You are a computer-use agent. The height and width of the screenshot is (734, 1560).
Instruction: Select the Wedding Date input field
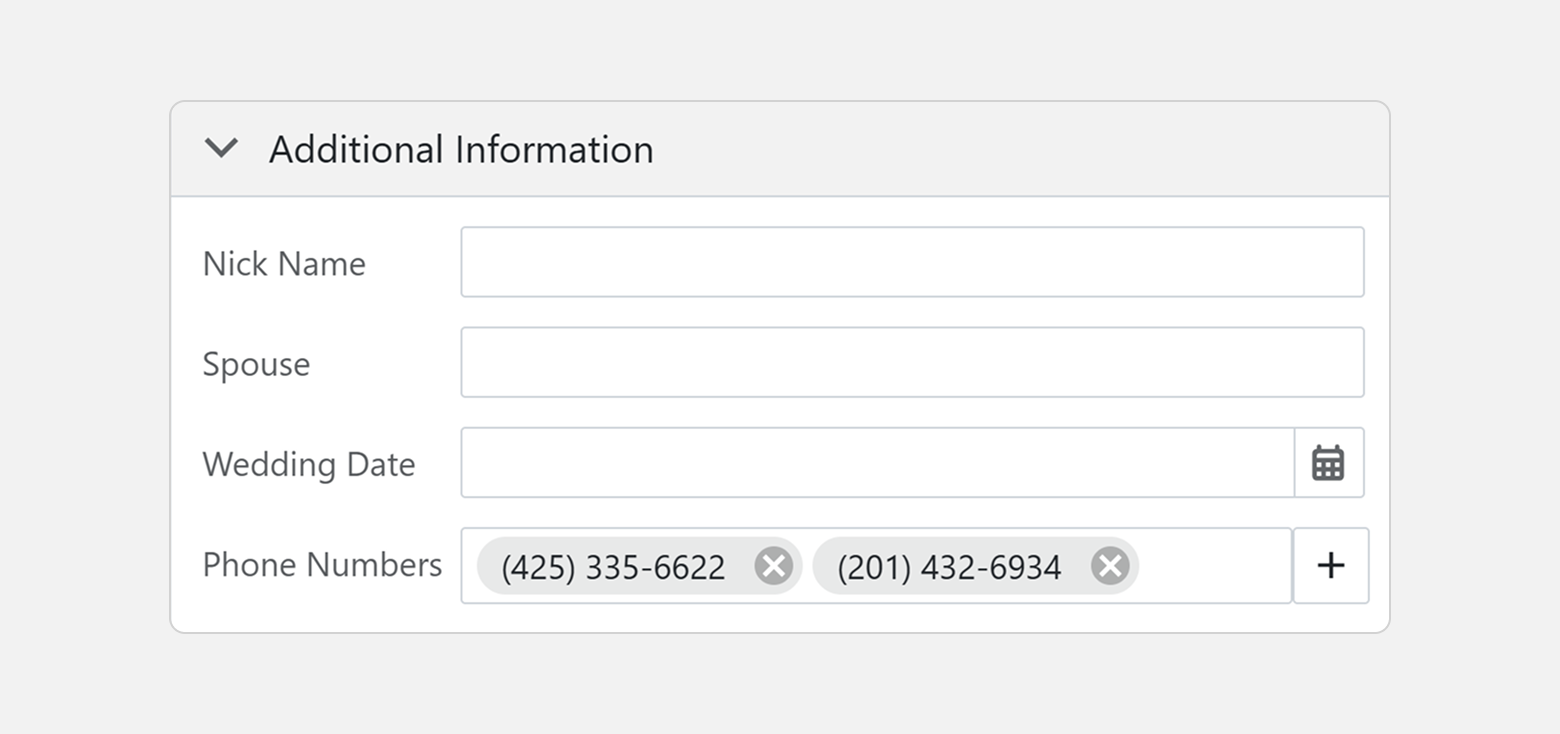click(877, 463)
